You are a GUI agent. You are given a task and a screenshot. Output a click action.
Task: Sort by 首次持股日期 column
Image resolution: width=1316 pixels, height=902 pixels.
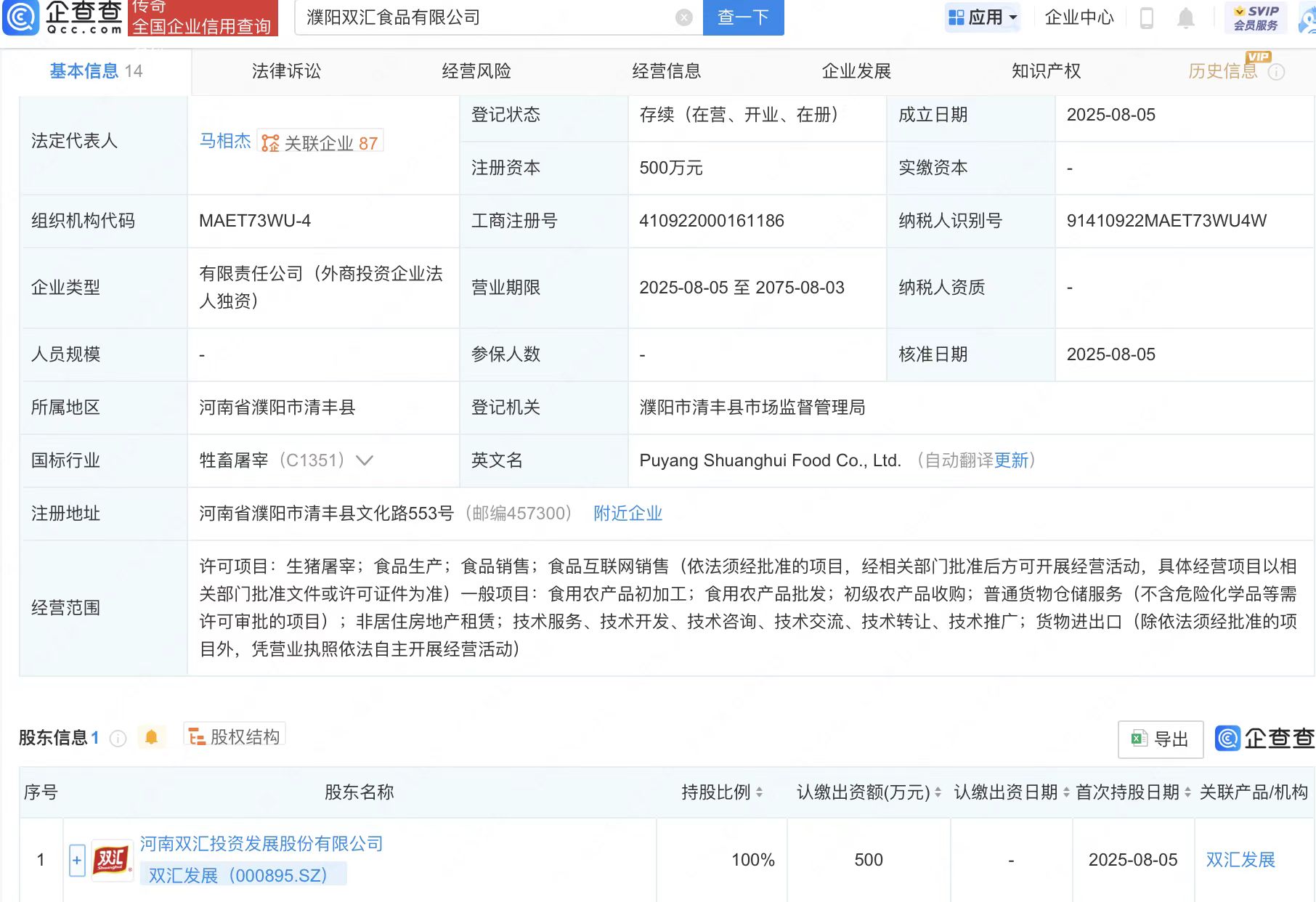[x=1187, y=792]
